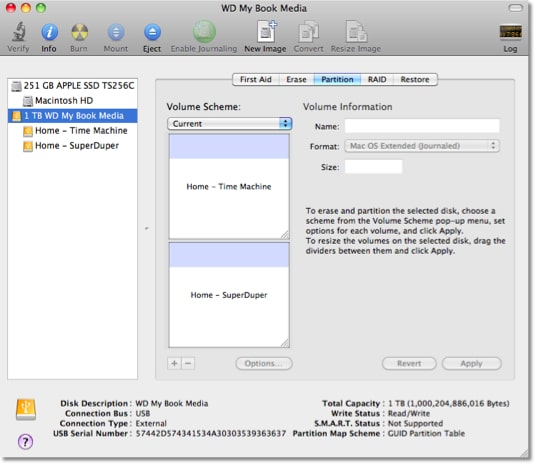Click the Resize Image icon
This screenshot has width=535, height=464.
[x=356, y=32]
